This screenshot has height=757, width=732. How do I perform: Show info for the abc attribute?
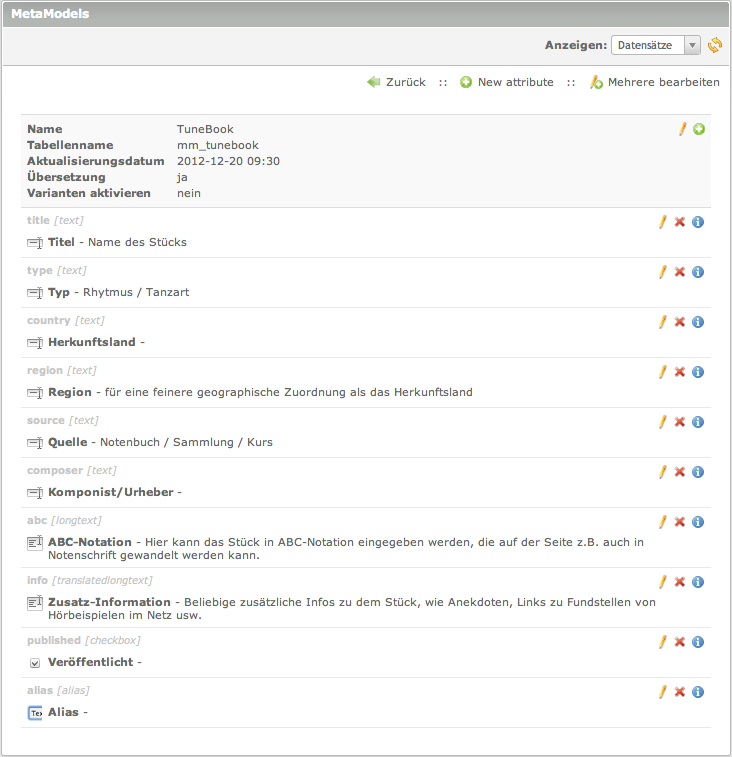698,522
